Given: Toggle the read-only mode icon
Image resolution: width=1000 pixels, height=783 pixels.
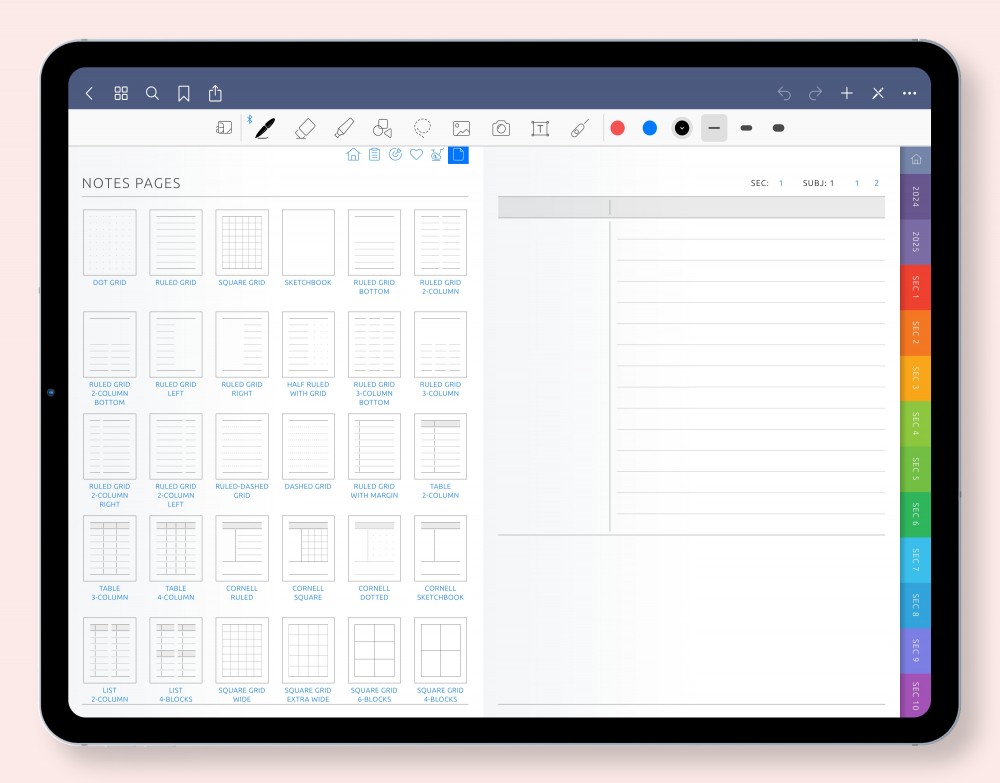Looking at the screenshot, I should (224, 128).
